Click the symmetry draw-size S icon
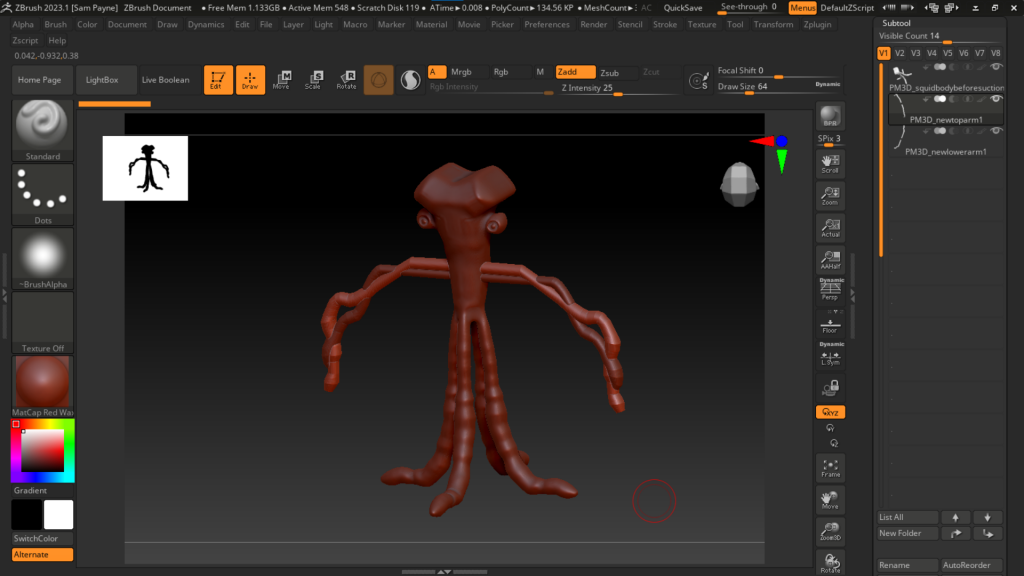 point(698,80)
